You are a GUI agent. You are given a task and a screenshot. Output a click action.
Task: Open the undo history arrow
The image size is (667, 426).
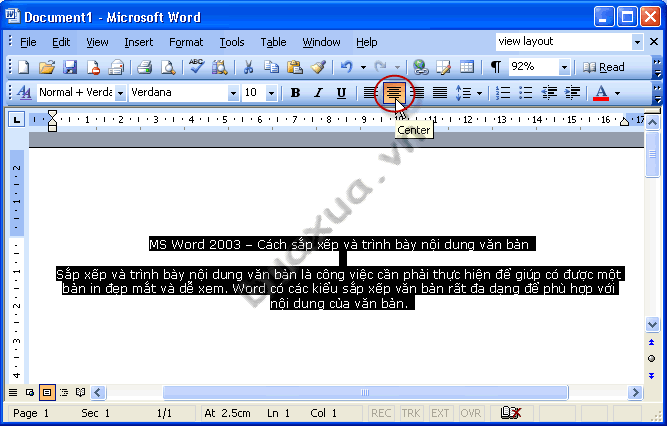coord(363,67)
